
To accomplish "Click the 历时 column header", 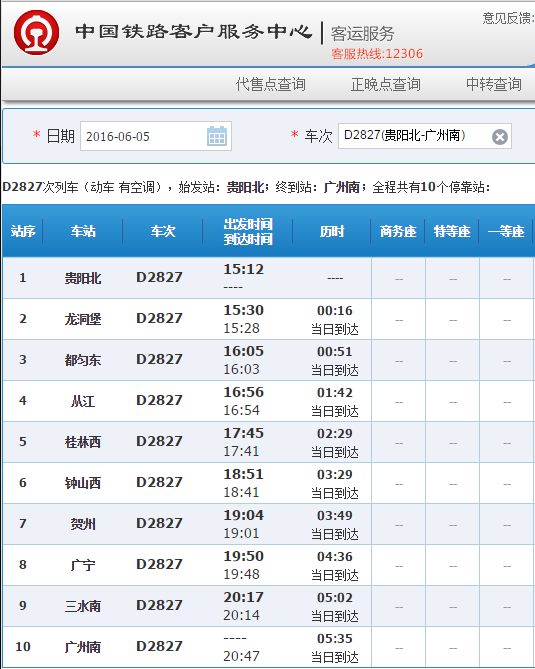I will [x=331, y=231].
